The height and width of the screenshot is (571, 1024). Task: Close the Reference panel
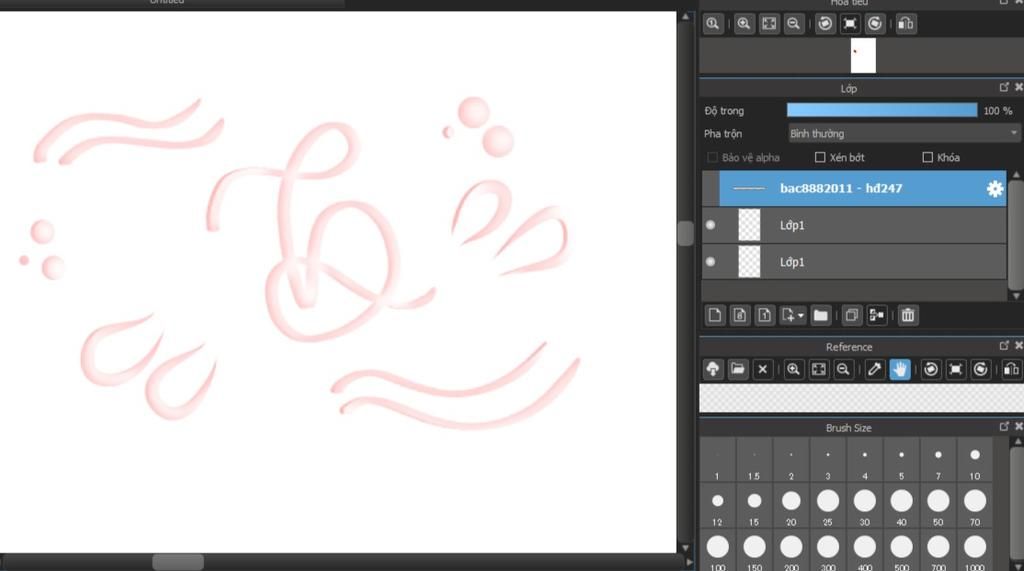click(1019, 346)
